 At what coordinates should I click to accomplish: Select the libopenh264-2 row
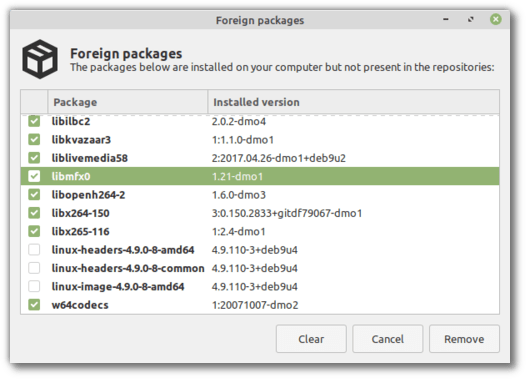260,195
